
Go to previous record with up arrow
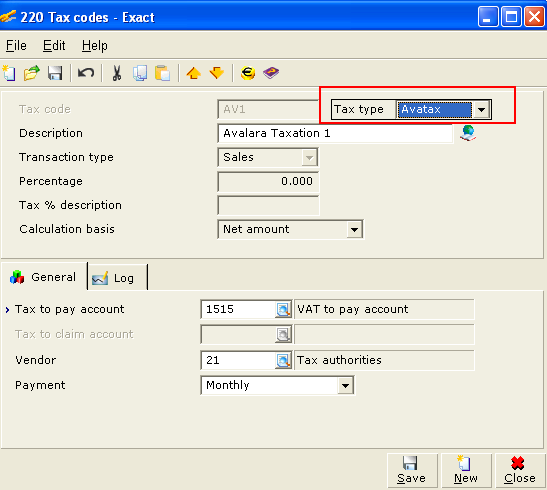pos(194,73)
